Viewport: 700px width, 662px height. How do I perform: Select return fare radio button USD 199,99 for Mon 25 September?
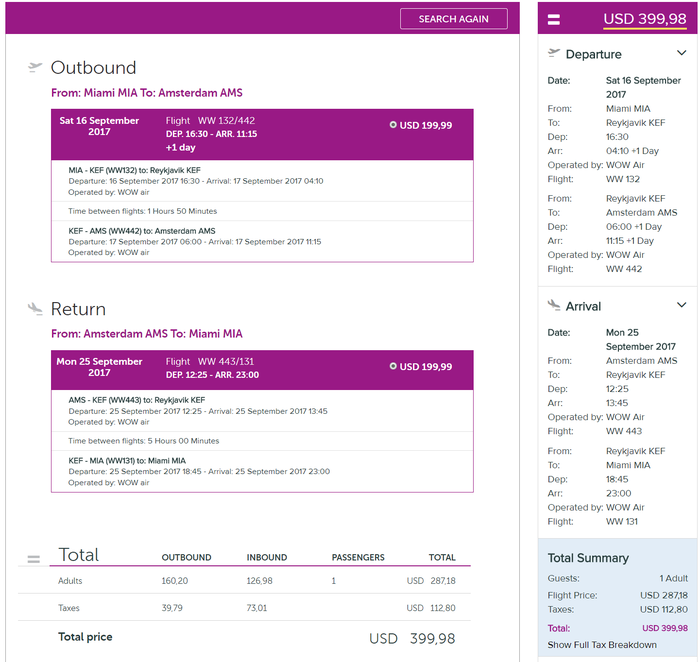[393, 366]
